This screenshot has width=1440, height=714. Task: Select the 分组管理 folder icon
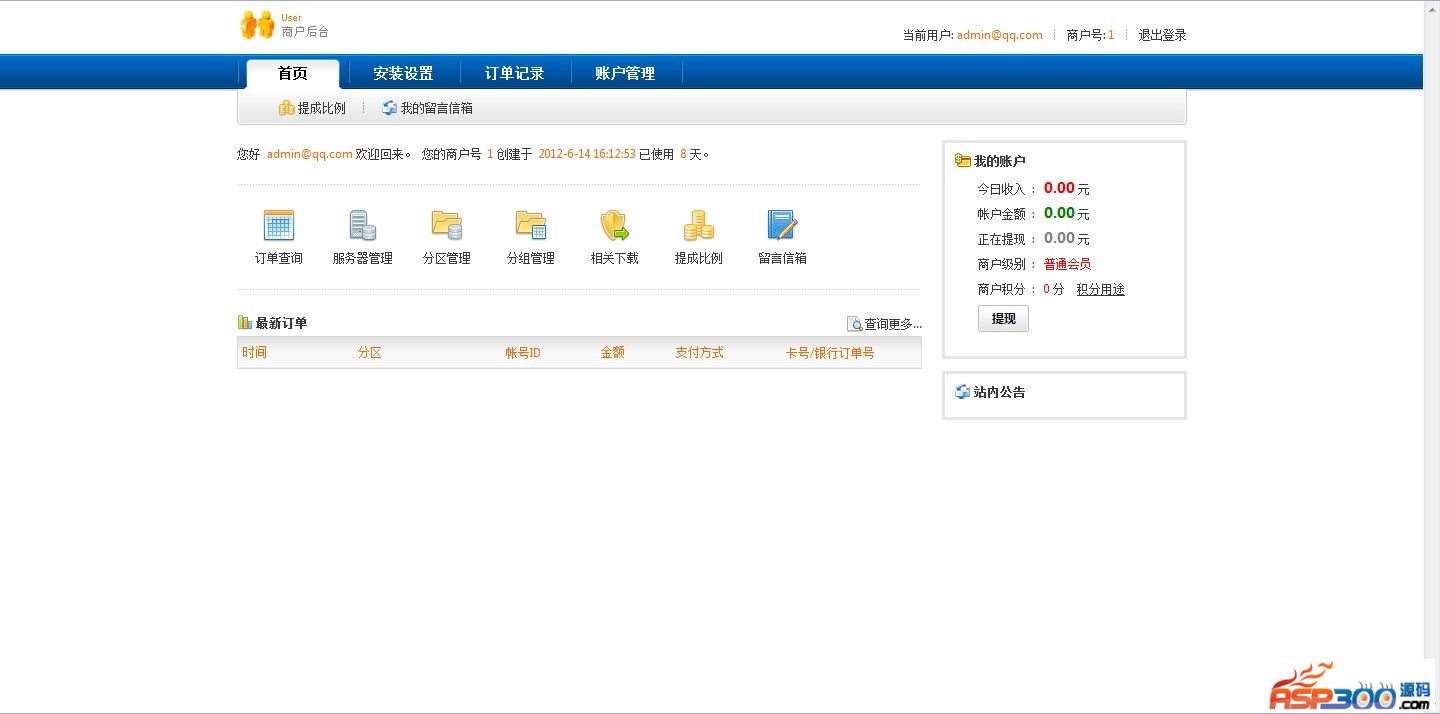tap(530, 226)
